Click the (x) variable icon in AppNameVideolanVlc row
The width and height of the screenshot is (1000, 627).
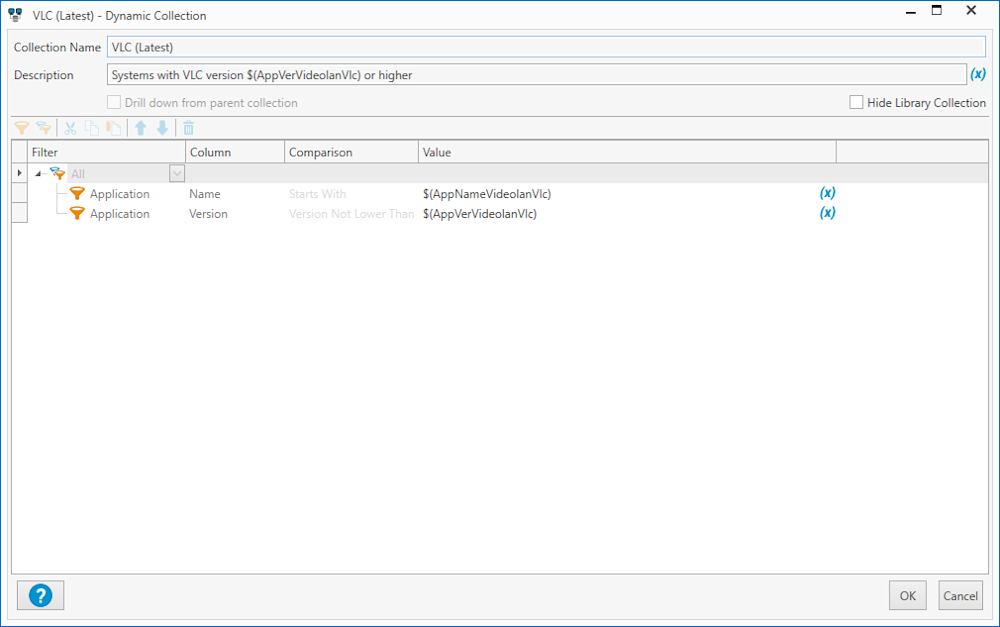coord(827,193)
